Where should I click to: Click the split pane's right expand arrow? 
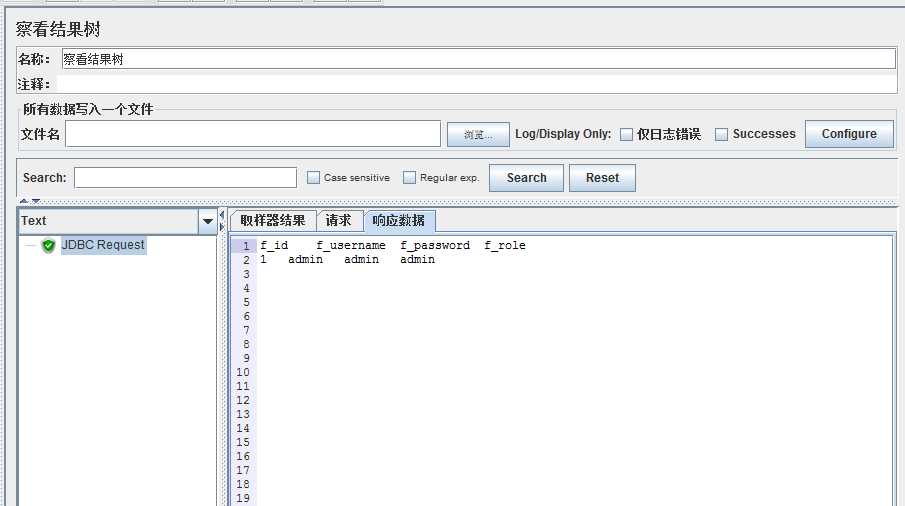click(222, 227)
